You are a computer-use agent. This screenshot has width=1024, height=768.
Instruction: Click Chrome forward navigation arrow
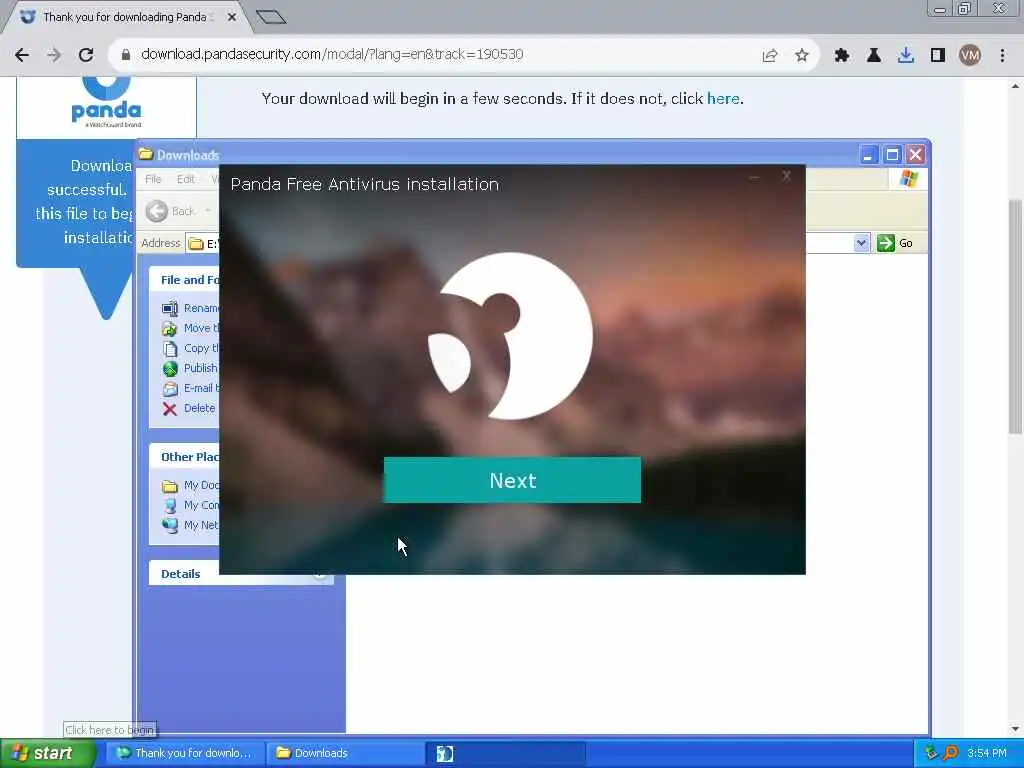[54, 55]
